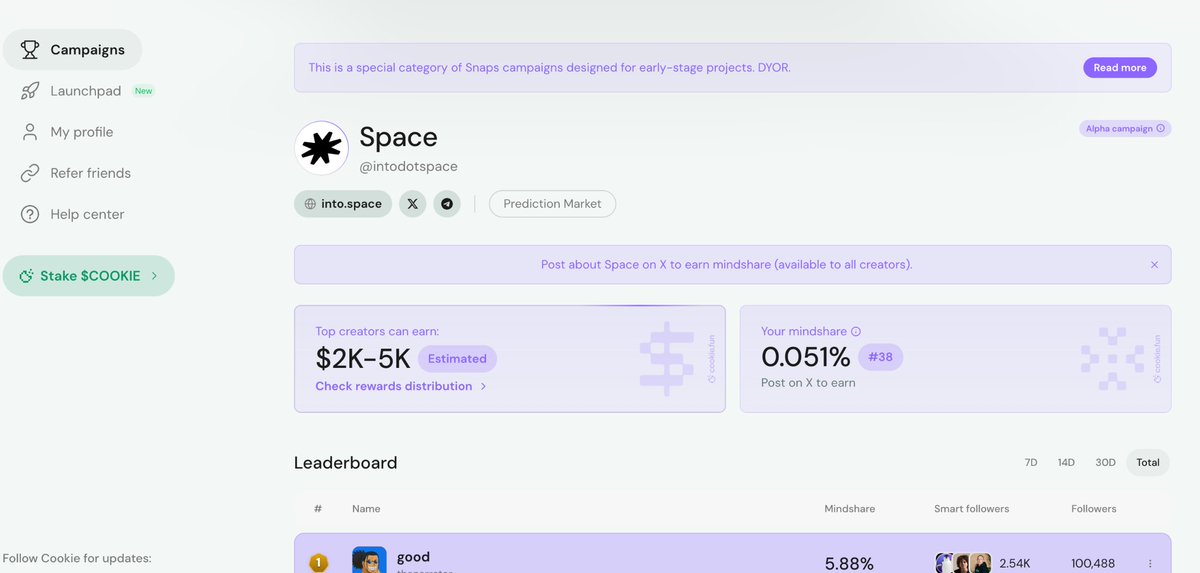Click the Prediction Market tag

coord(552,204)
